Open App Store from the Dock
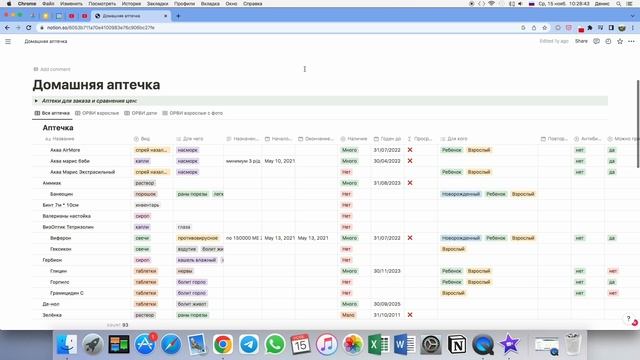This screenshot has height=360, width=640. 145,344
